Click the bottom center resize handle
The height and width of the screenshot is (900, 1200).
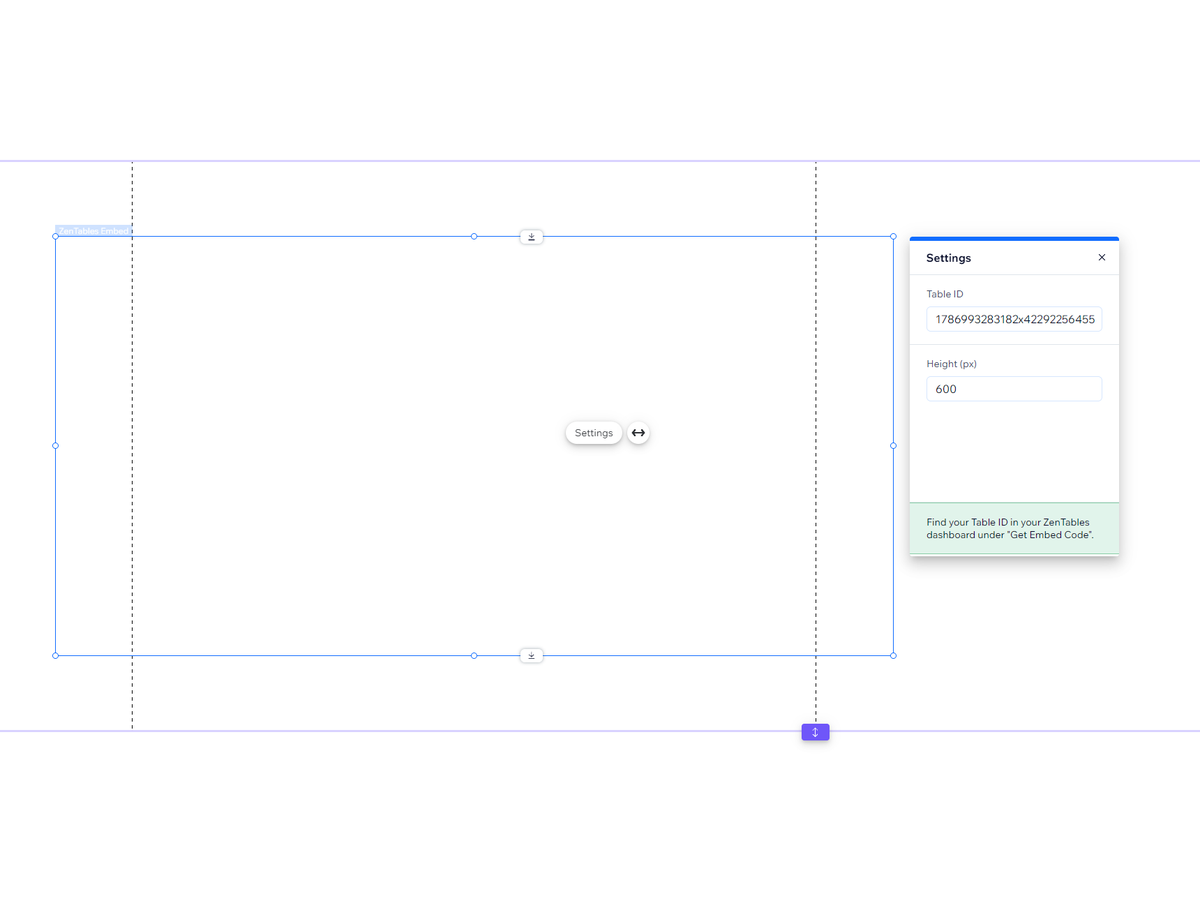pos(474,656)
